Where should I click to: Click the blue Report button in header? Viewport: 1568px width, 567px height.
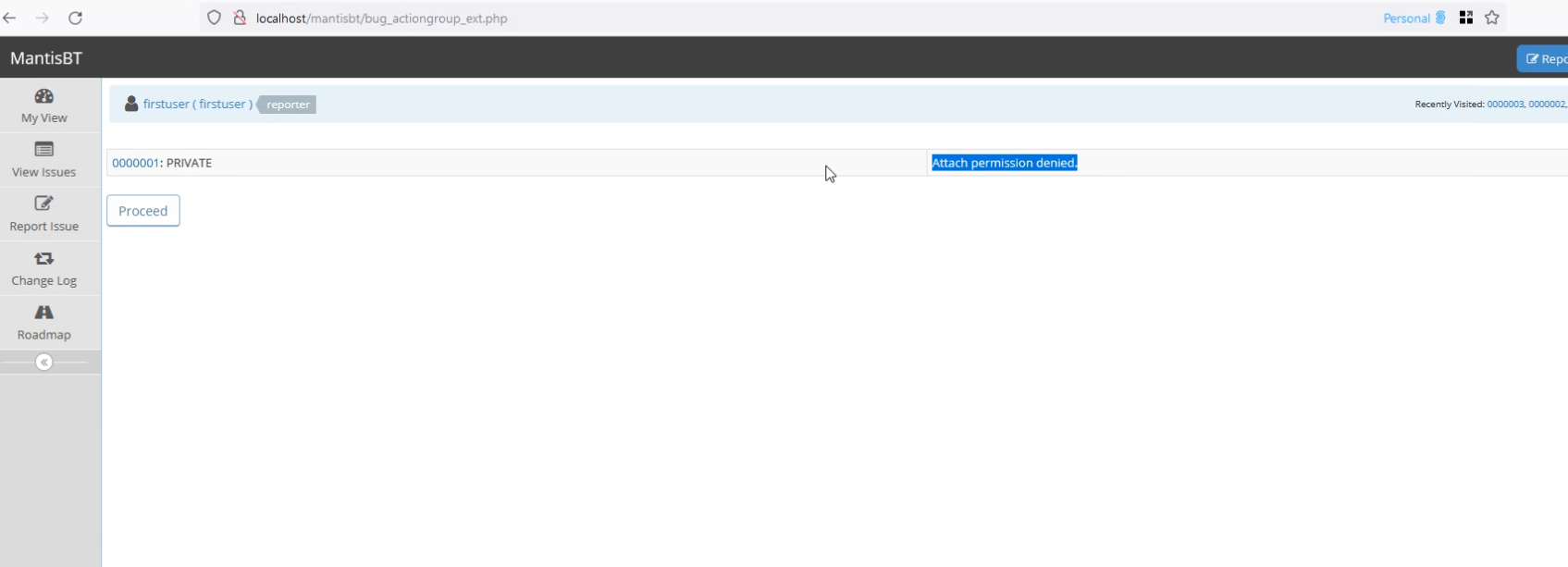(x=1543, y=58)
